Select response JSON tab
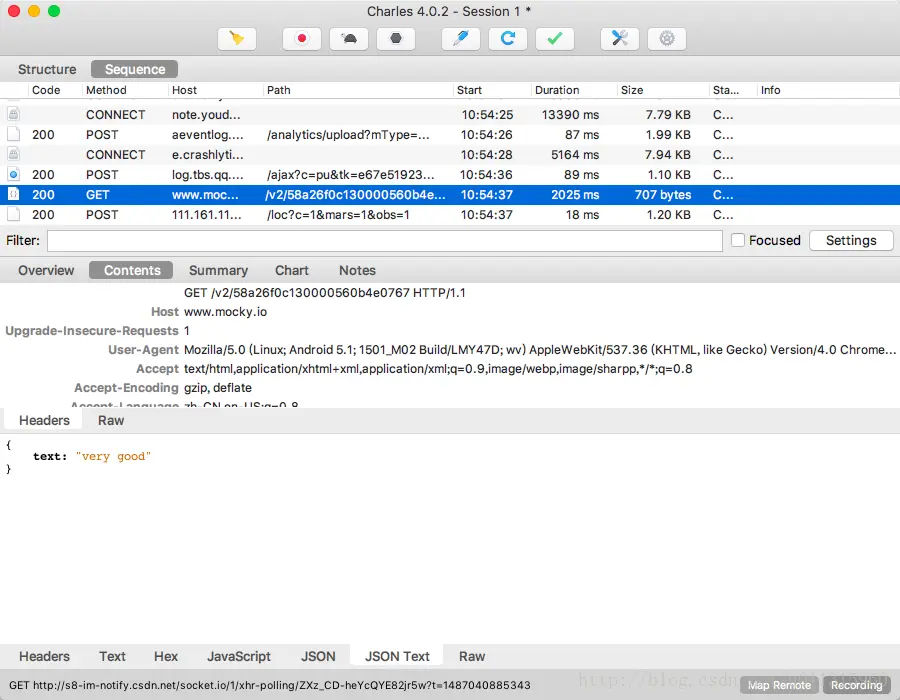 point(318,656)
